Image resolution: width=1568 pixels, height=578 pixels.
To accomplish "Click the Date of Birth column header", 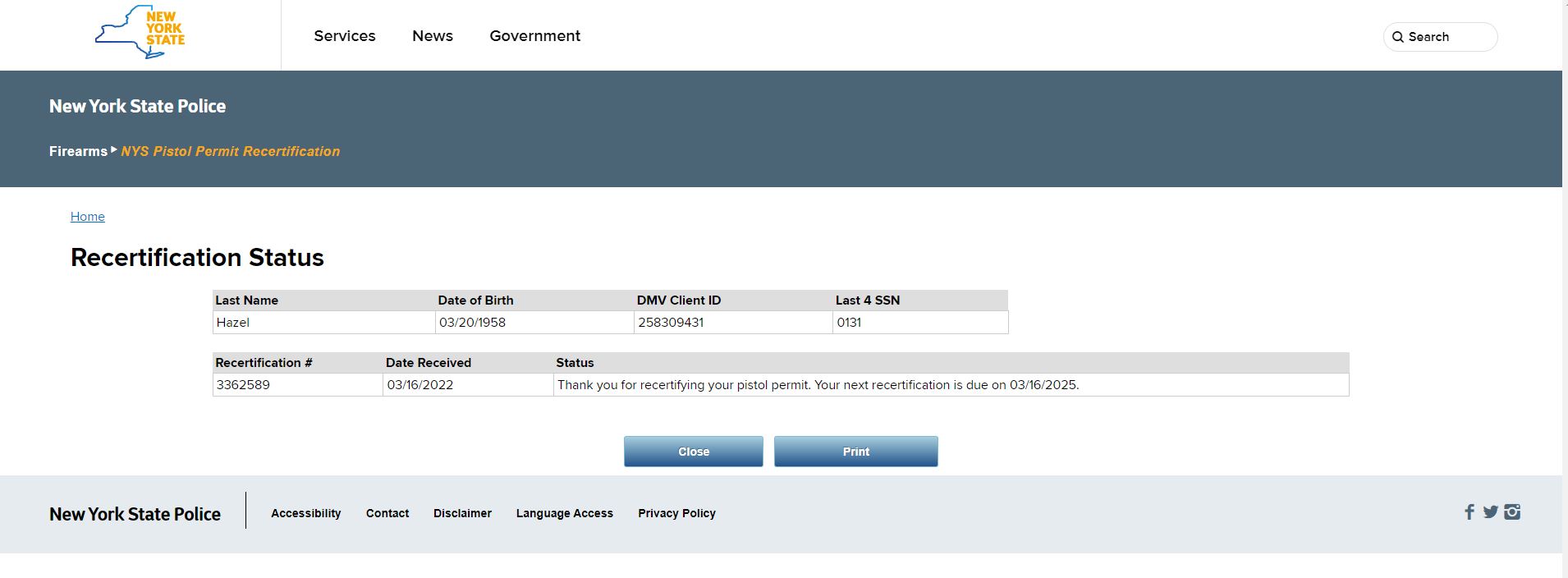I will (x=476, y=300).
